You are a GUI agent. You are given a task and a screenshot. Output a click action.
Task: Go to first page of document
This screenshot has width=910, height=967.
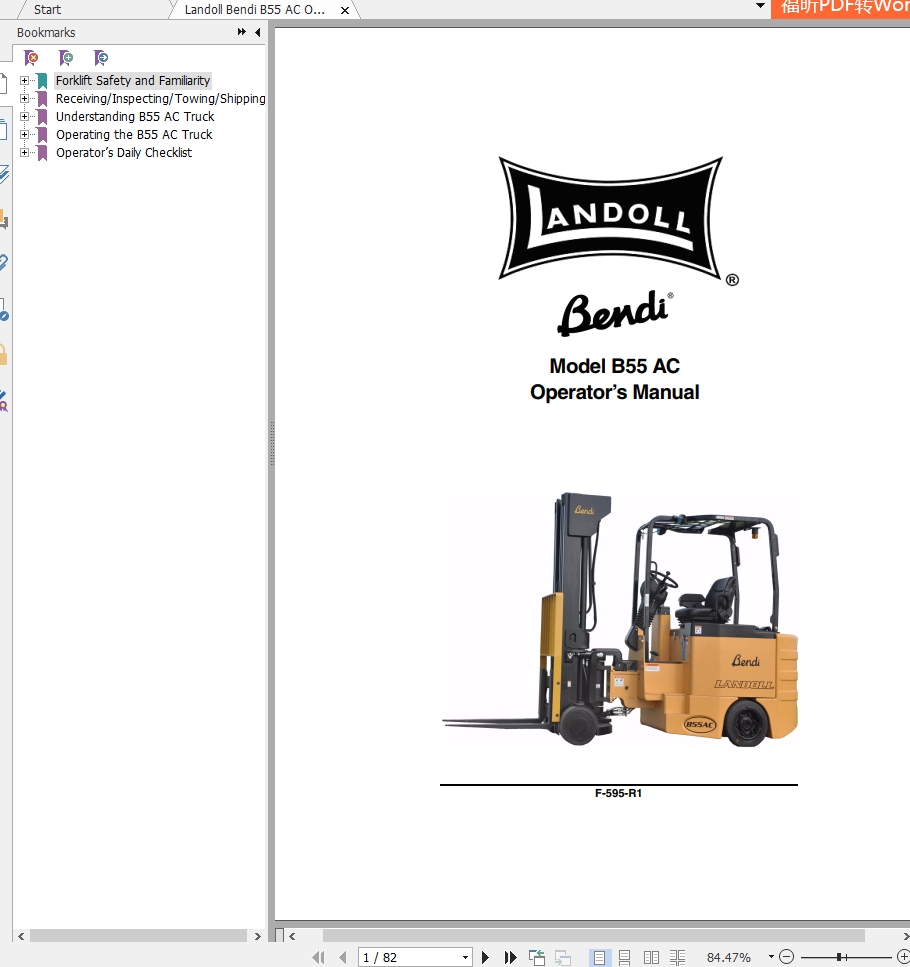tap(318, 957)
